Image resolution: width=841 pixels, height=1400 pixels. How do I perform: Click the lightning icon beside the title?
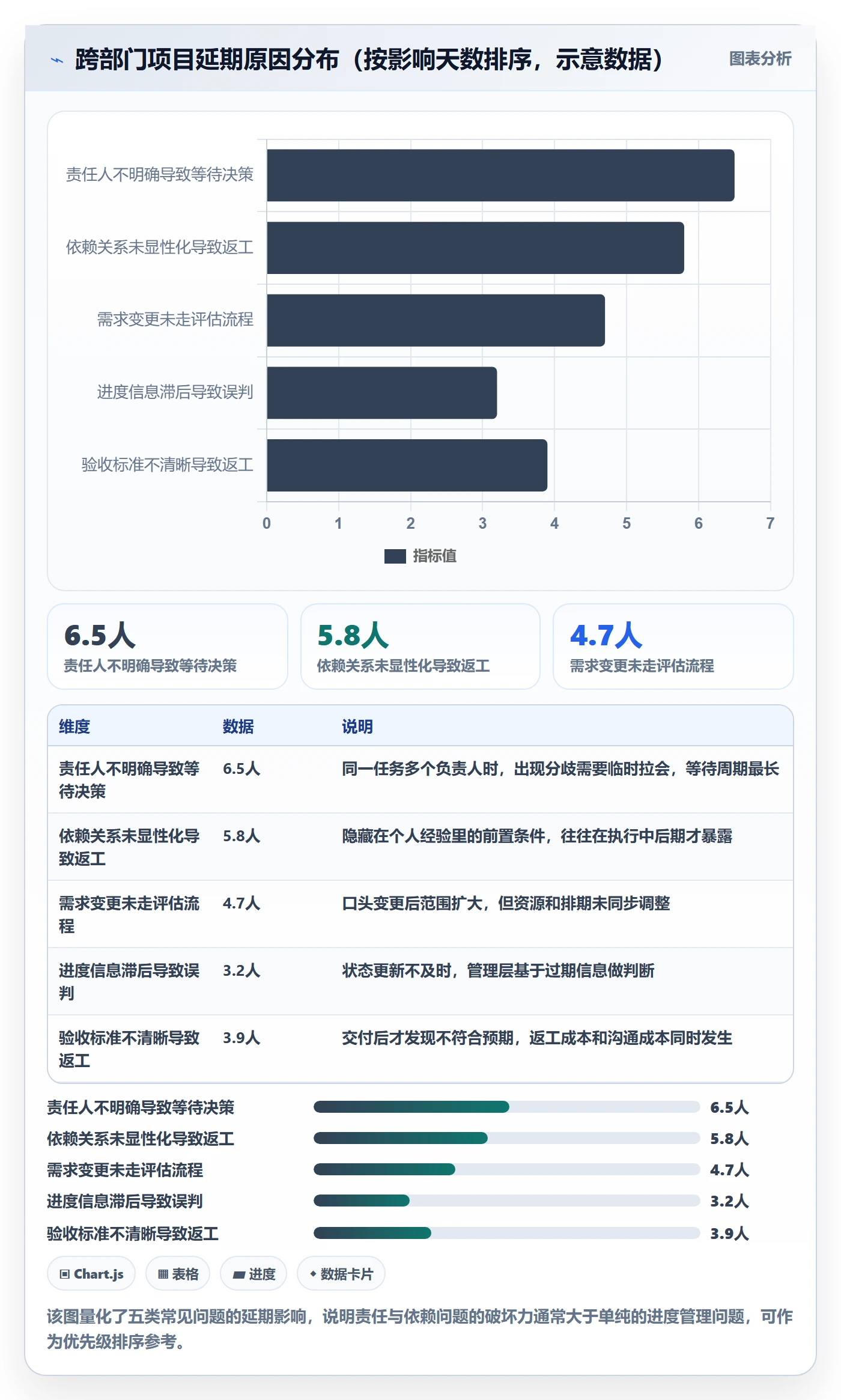[x=57, y=59]
